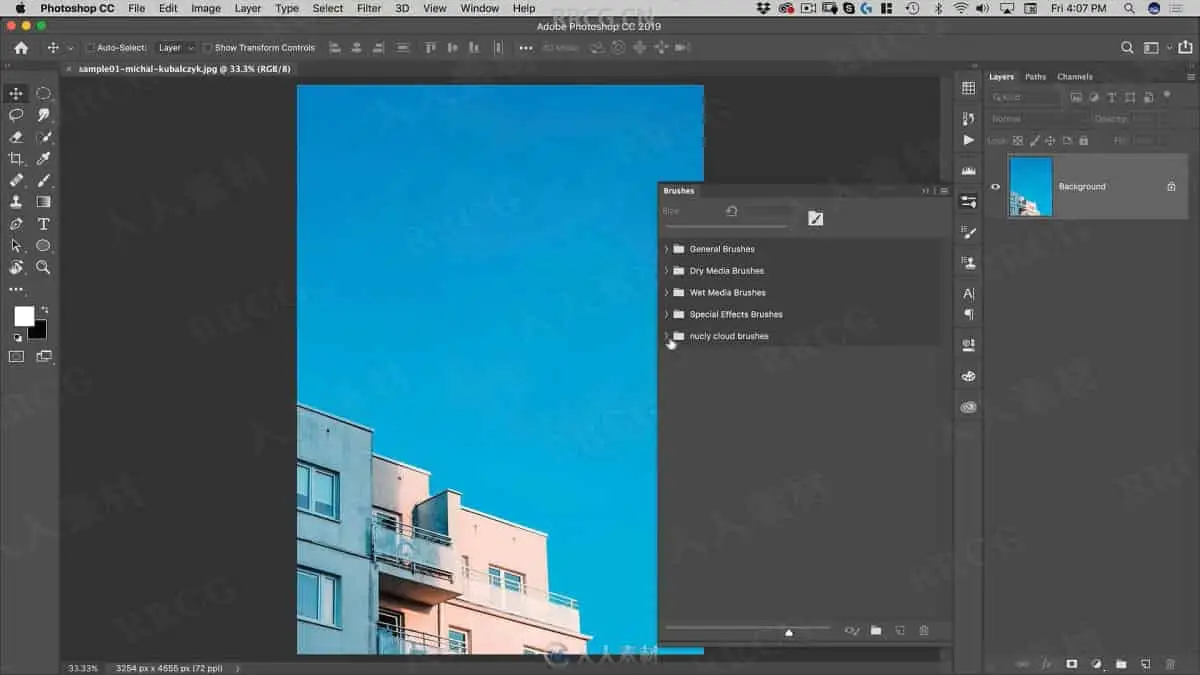Toggle Quick Mask mode button
1200x675 pixels.
tap(17, 356)
